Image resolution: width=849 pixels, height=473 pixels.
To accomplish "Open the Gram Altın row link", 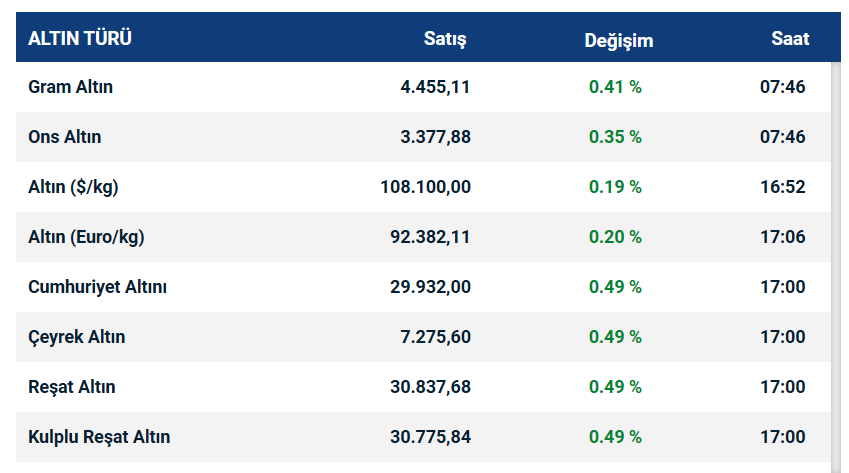I will [70, 87].
